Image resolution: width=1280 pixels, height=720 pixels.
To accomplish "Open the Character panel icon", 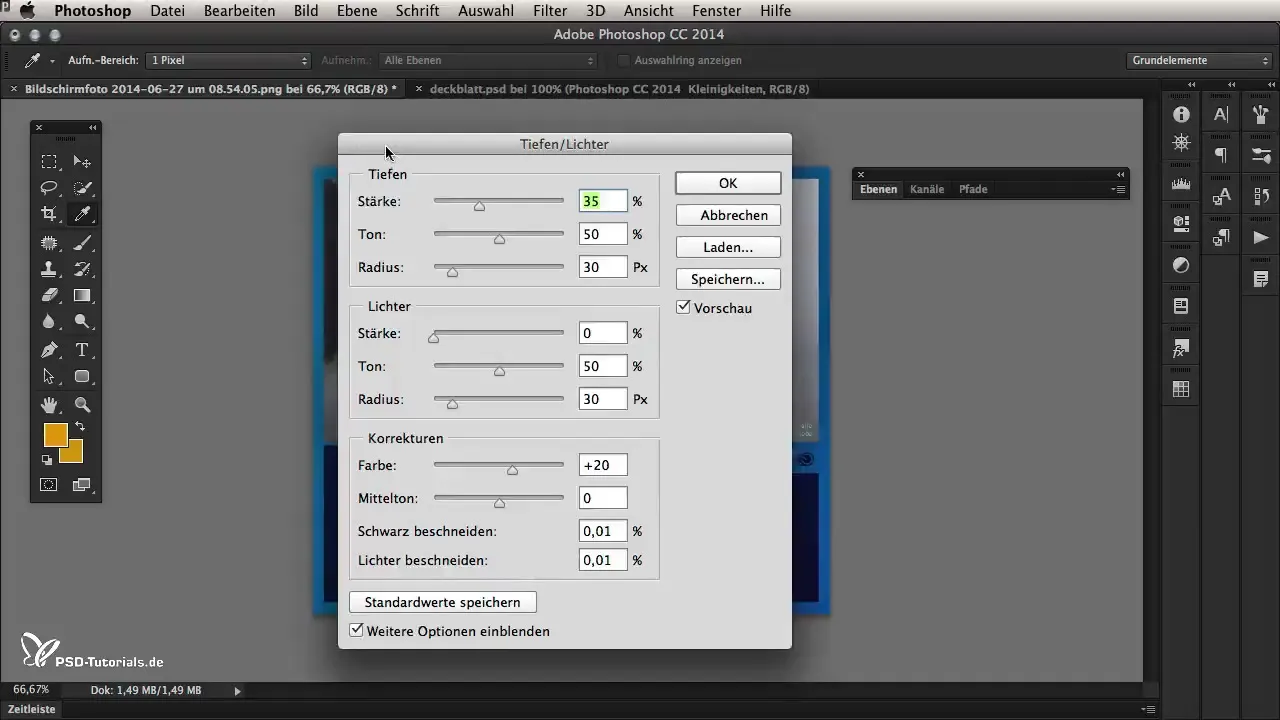I will 1221,115.
